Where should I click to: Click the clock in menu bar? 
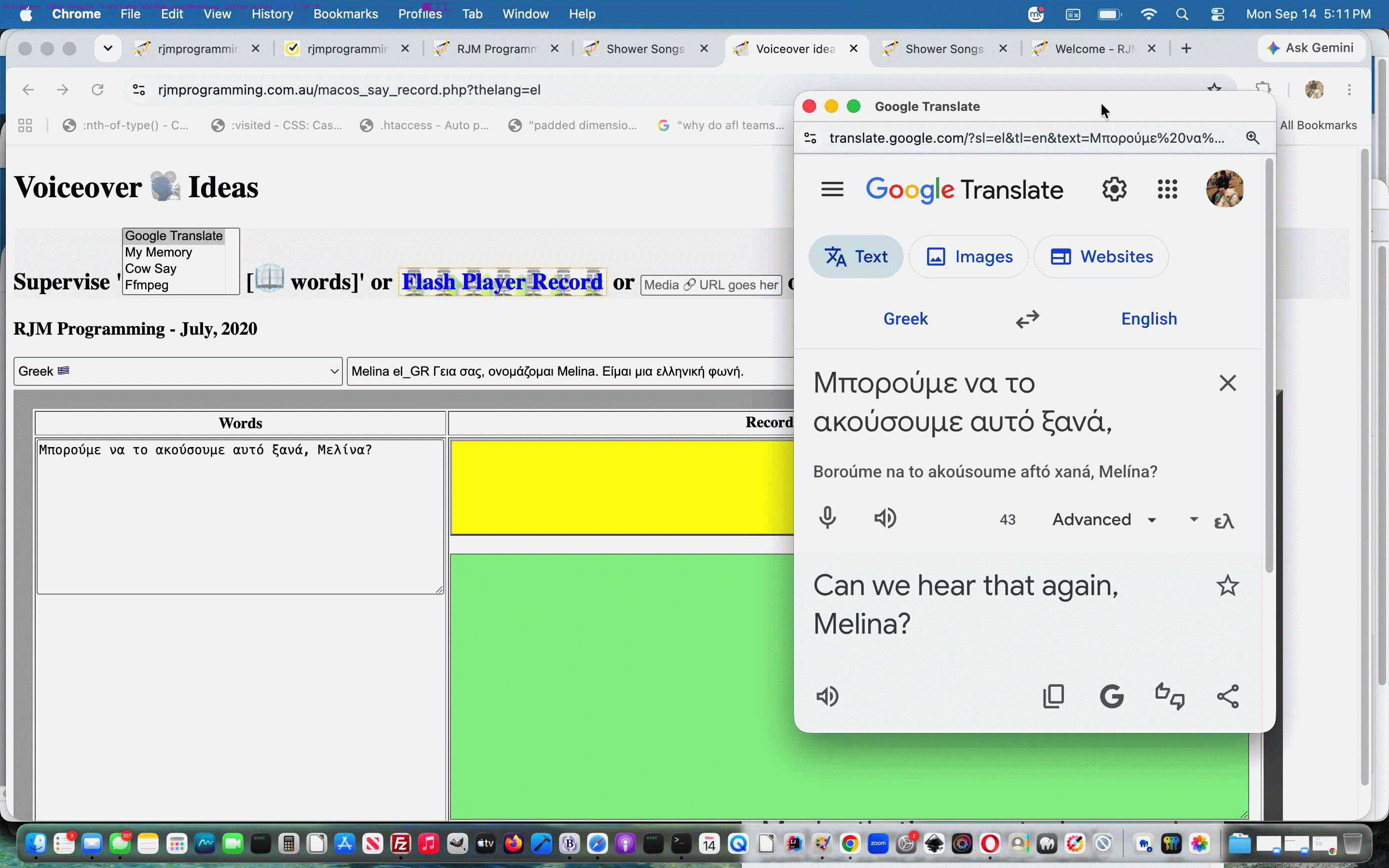1308,14
